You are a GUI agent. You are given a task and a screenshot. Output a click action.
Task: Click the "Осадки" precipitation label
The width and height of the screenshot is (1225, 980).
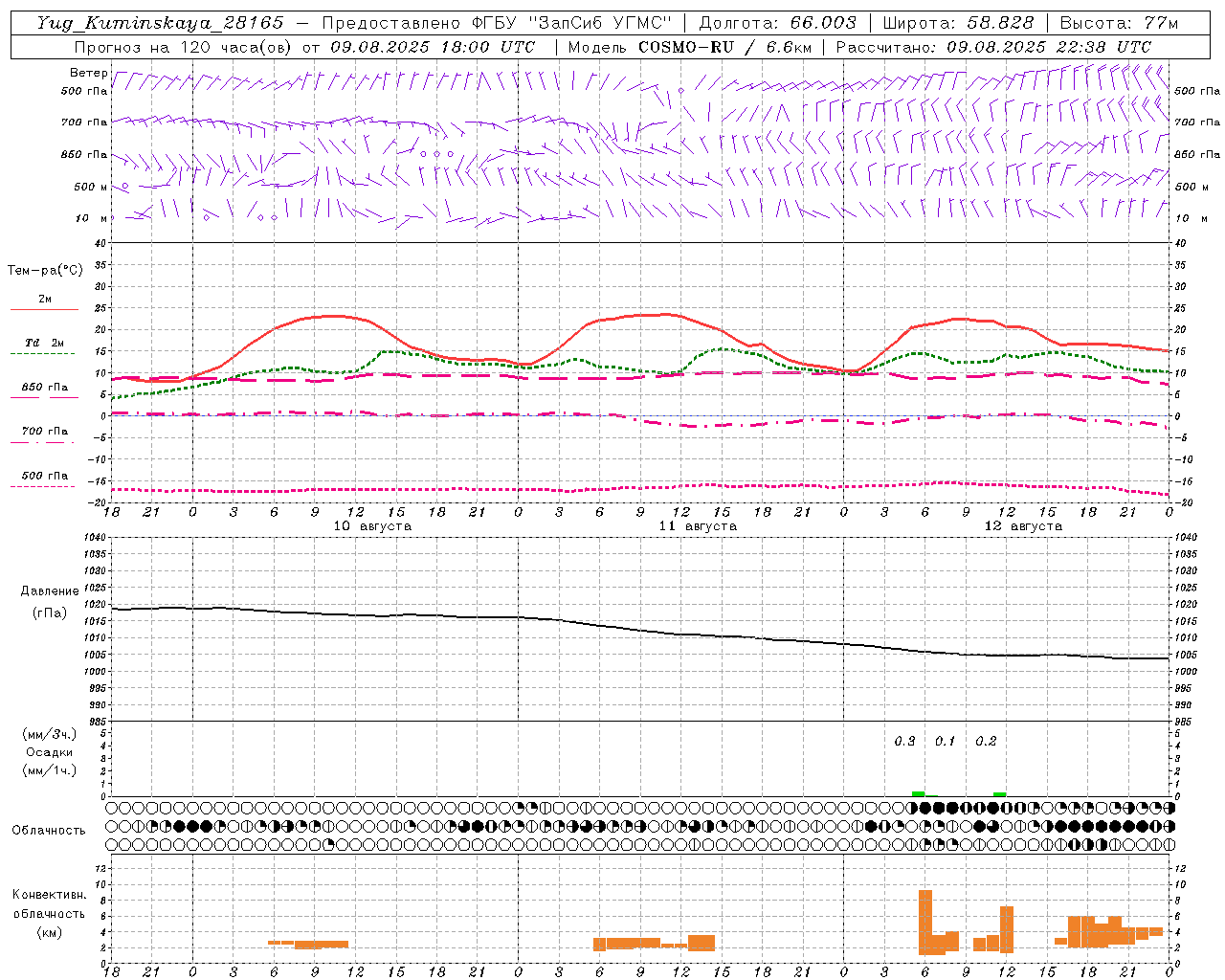tap(50, 752)
